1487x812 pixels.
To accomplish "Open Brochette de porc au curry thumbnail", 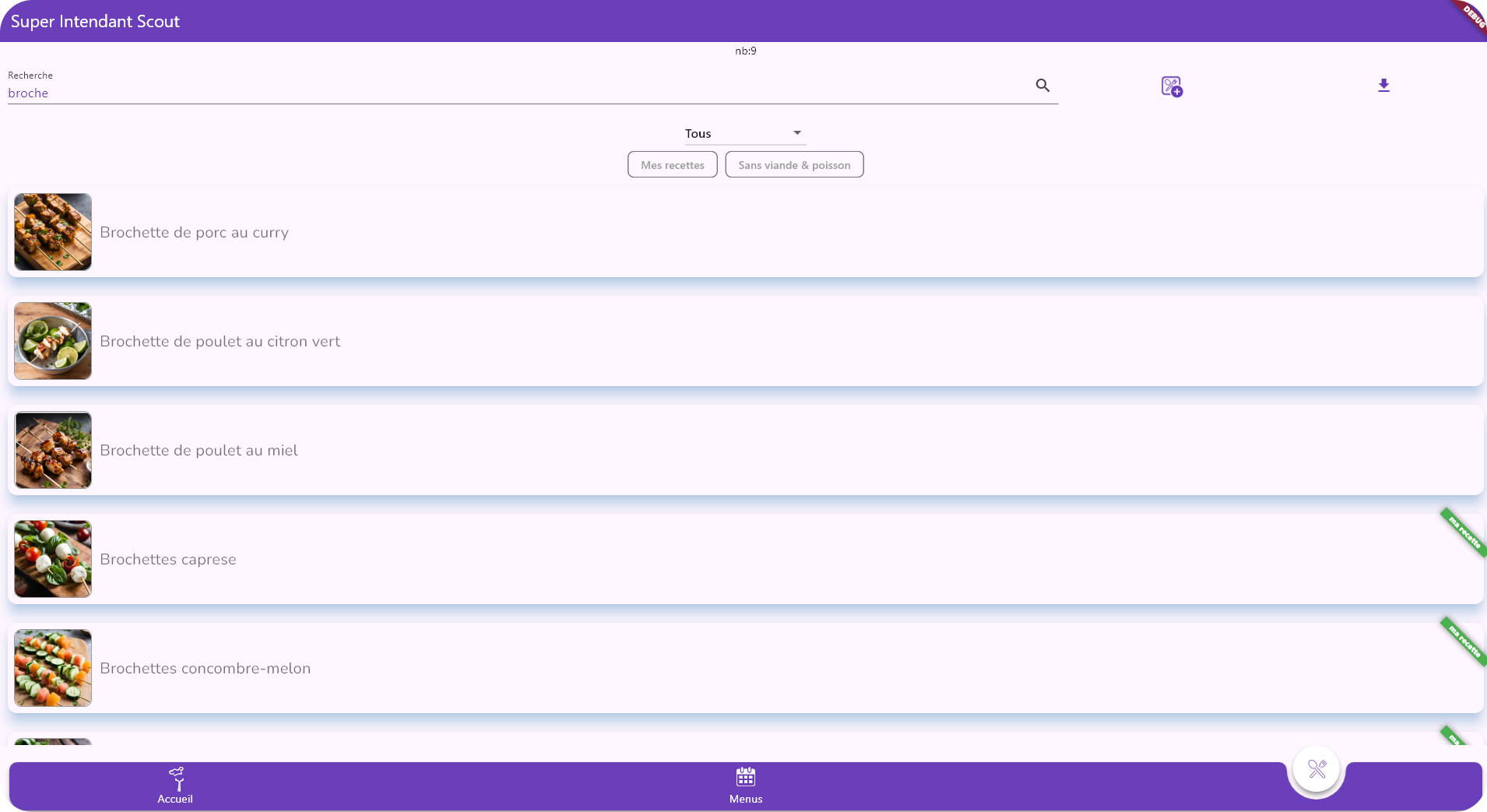I will click(53, 232).
